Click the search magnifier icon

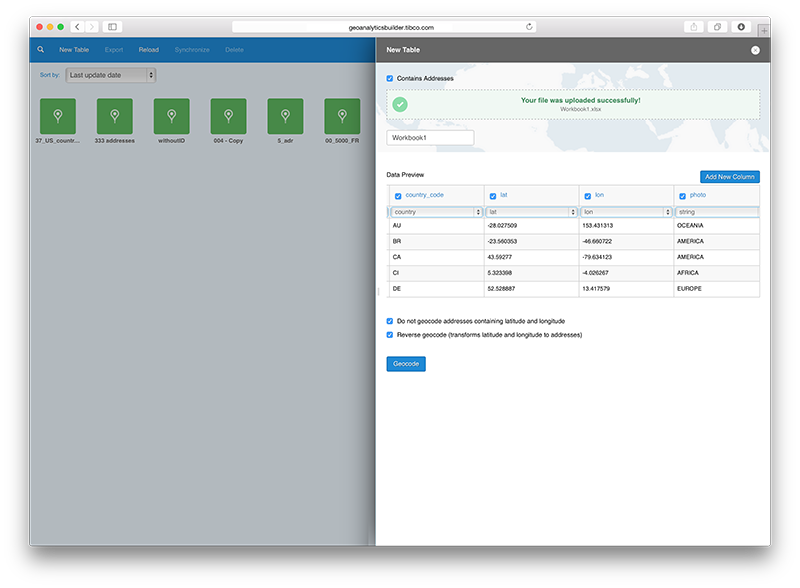click(x=41, y=49)
